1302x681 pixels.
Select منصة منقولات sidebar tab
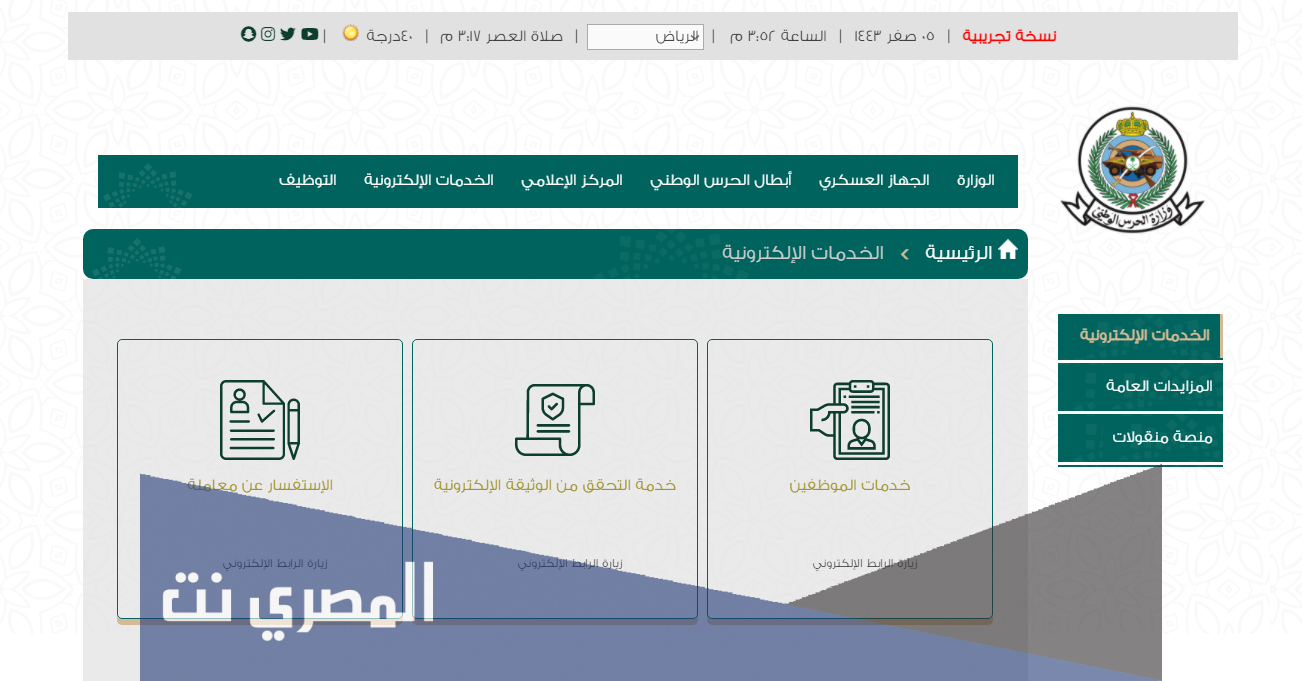point(1140,437)
